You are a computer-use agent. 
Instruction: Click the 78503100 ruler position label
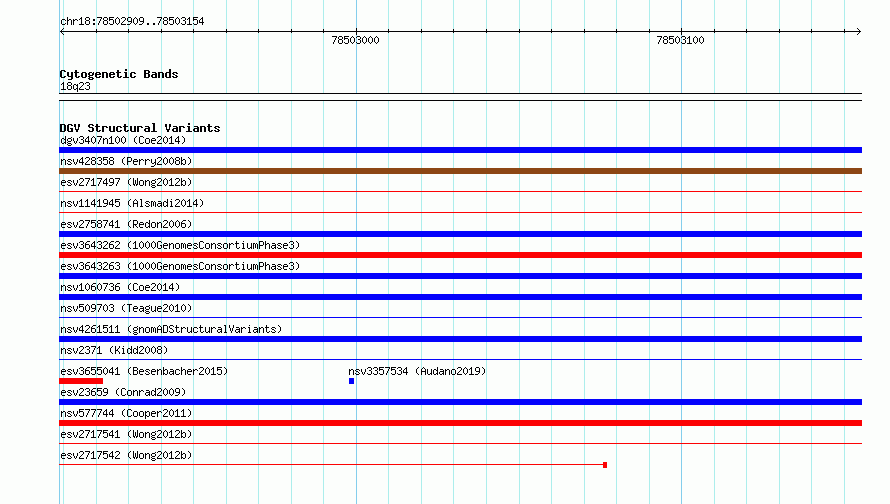(x=680, y=40)
